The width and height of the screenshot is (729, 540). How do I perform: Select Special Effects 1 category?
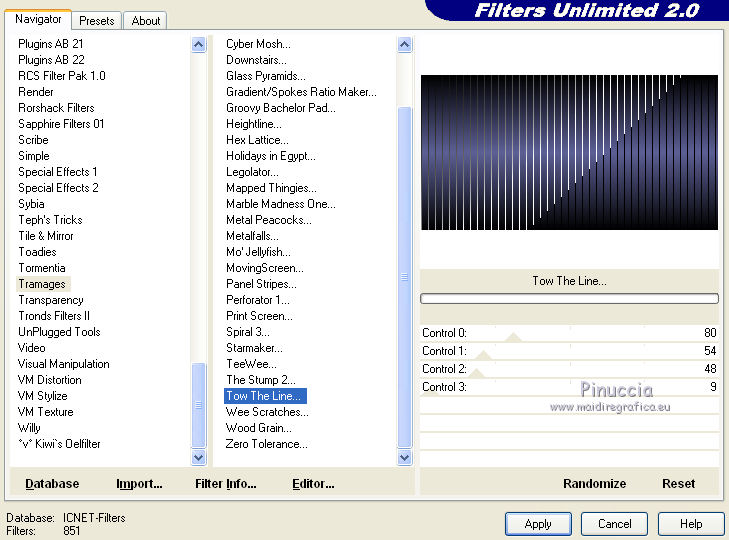click(58, 172)
